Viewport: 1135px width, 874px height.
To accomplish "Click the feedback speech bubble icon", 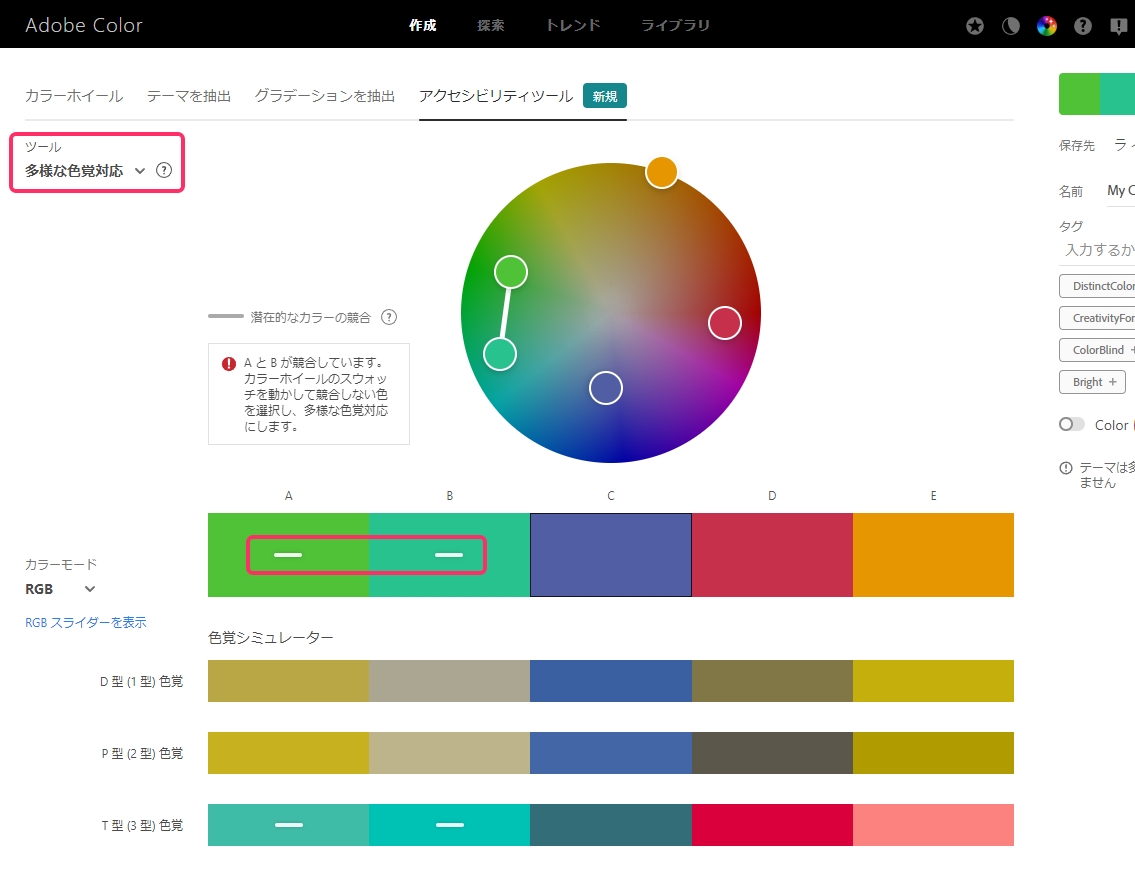I will coord(1118,26).
